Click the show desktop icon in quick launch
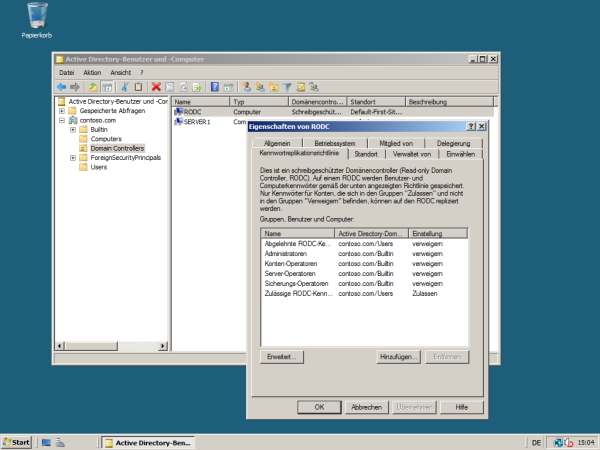 [46, 443]
